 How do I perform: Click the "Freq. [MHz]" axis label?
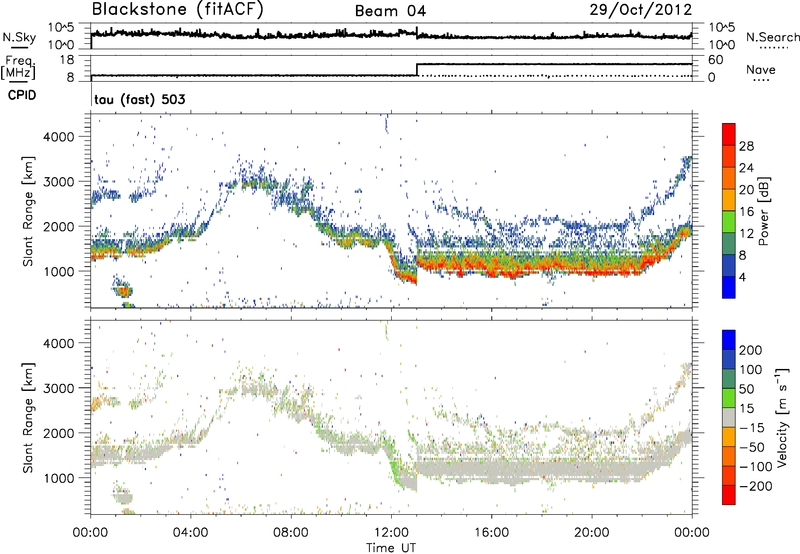pyautogui.click(x=18, y=68)
